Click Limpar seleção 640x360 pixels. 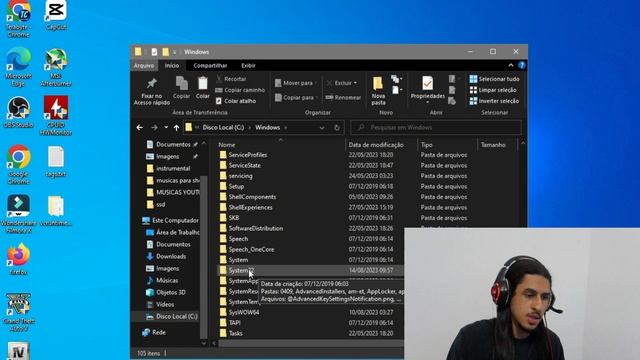[x=493, y=90]
